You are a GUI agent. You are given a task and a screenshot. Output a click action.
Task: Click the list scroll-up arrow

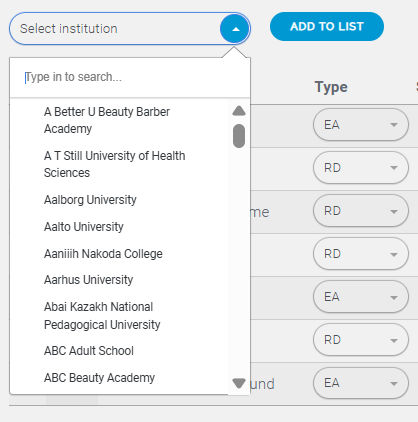239,111
